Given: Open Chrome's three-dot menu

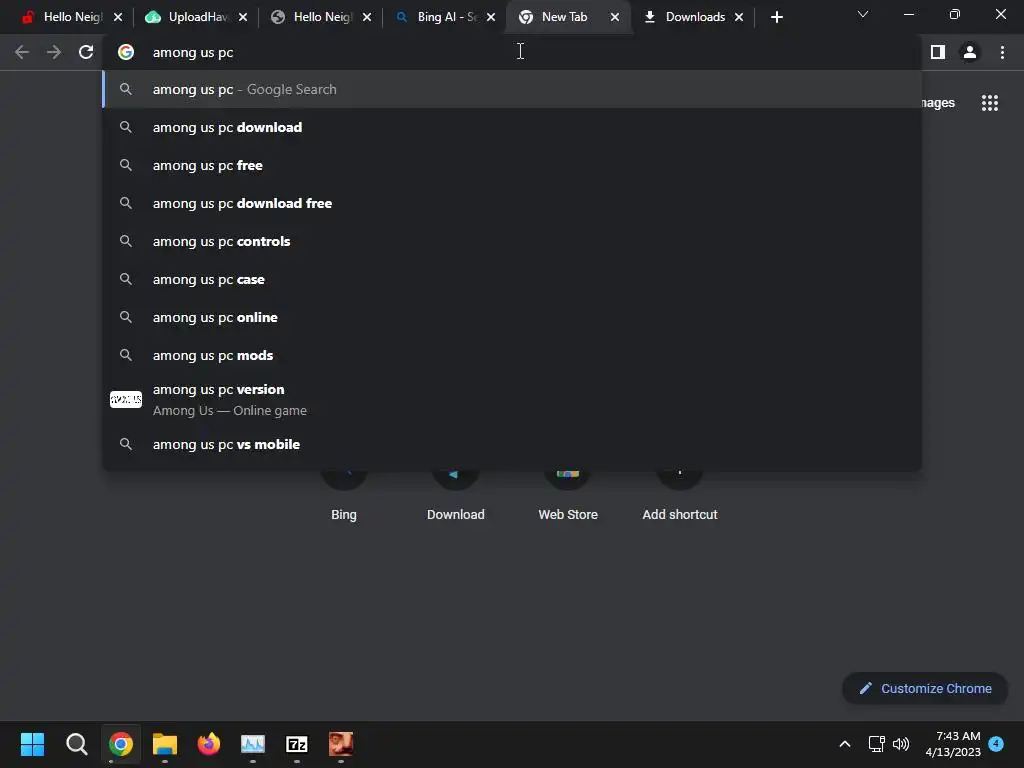Looking at the screenshot, I should pyautogui.click(x=1002, y=52).
